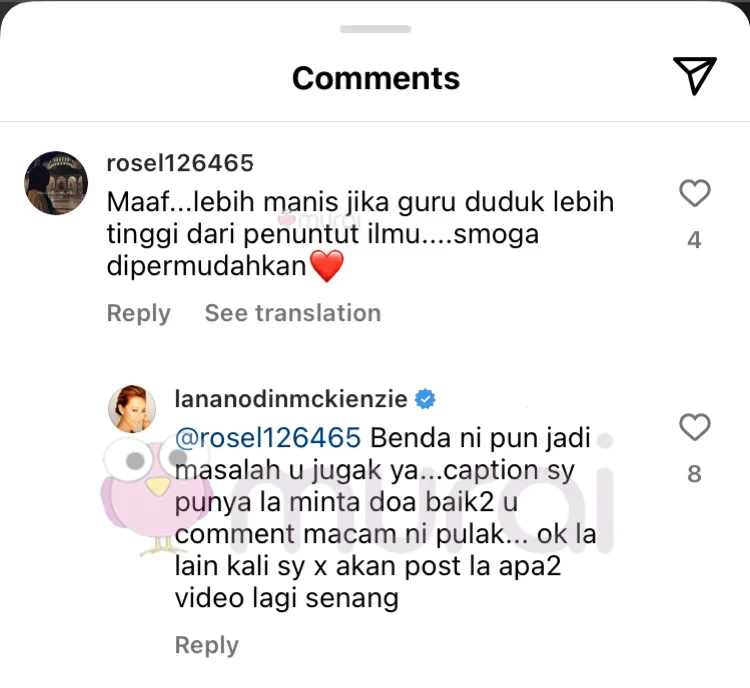Screen dimensions: 750x688
Task: Reply to rosel126465's comment
Action: coord(138,313)
